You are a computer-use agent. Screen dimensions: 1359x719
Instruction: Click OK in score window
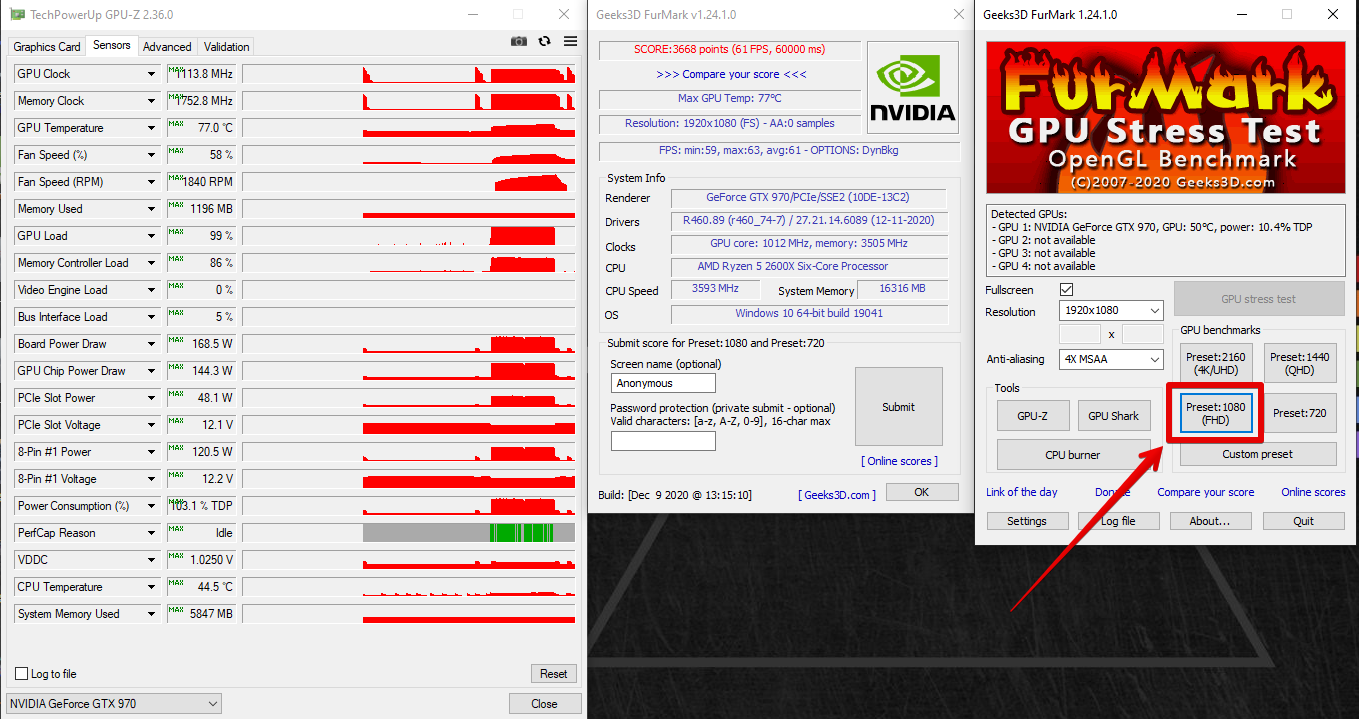pyautogui.click(x=921, y=492)
